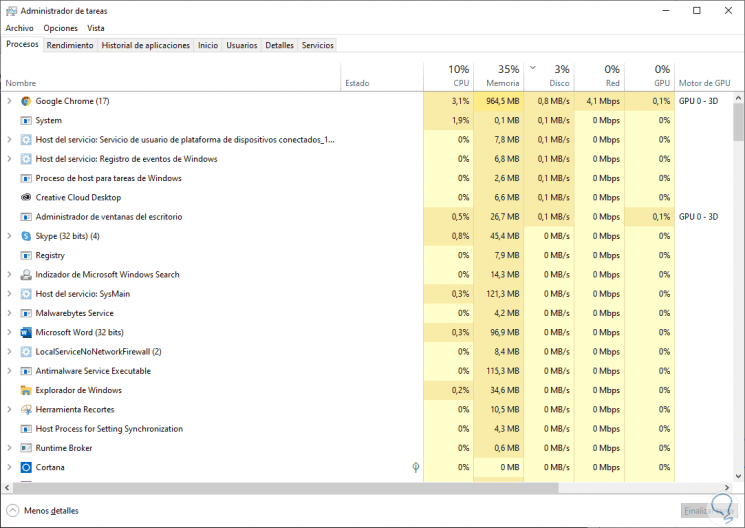Expand the Indizador de Microsoft Windows Search row
Image resolution: width=745 pixels, height=528 pixels.
9,275
